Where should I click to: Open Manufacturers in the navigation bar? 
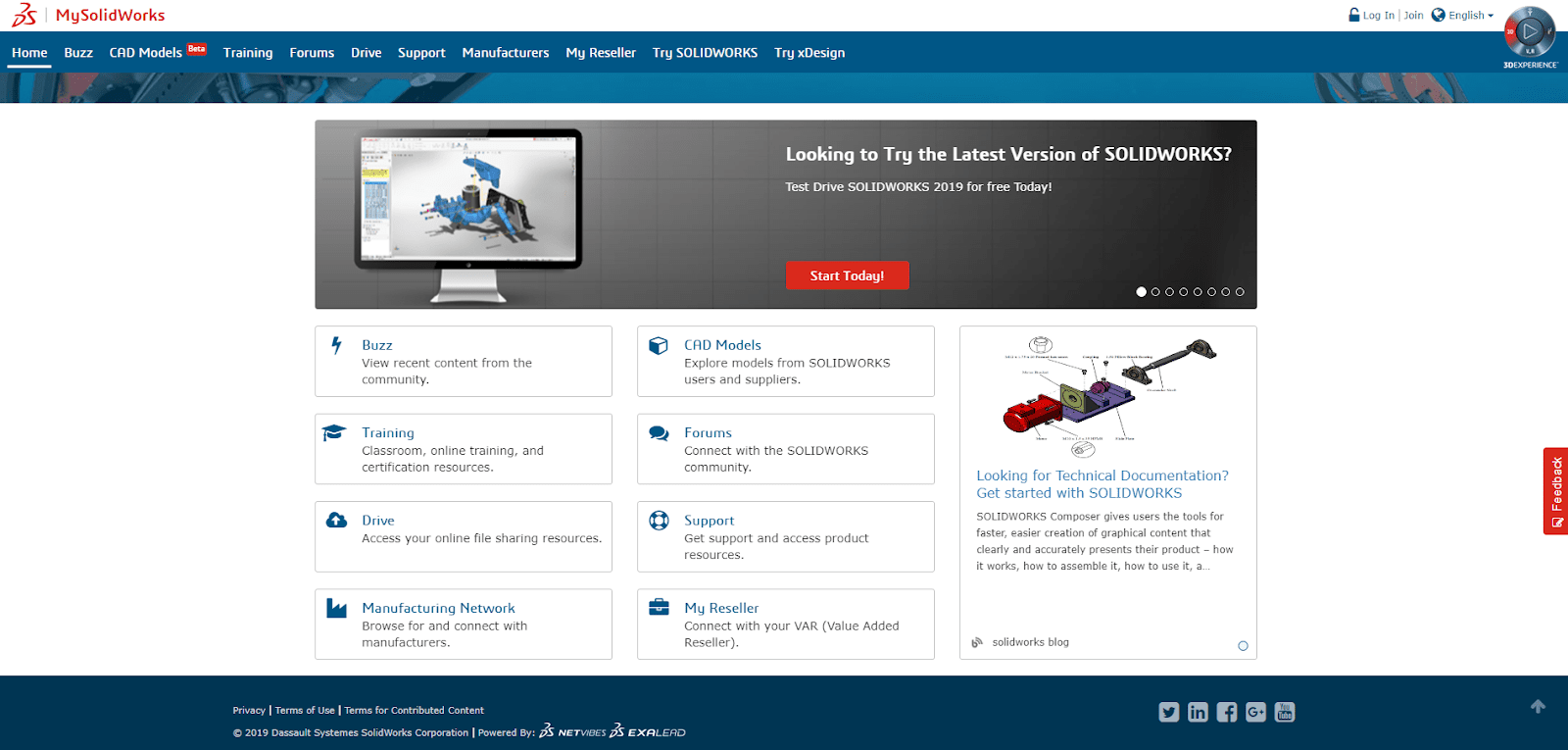(506, 53)
